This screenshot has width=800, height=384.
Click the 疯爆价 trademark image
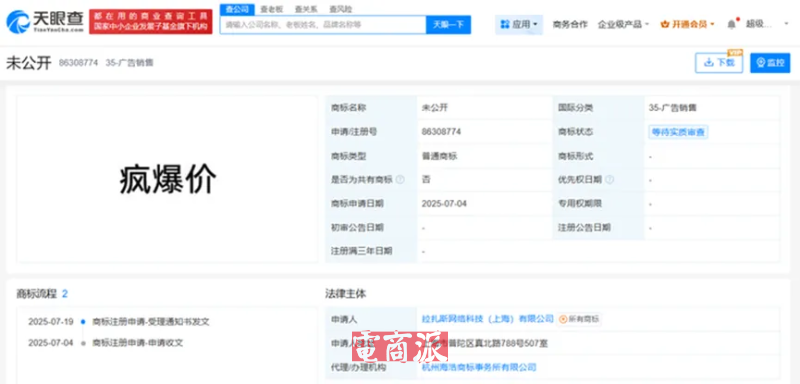(x=168, y=180)
